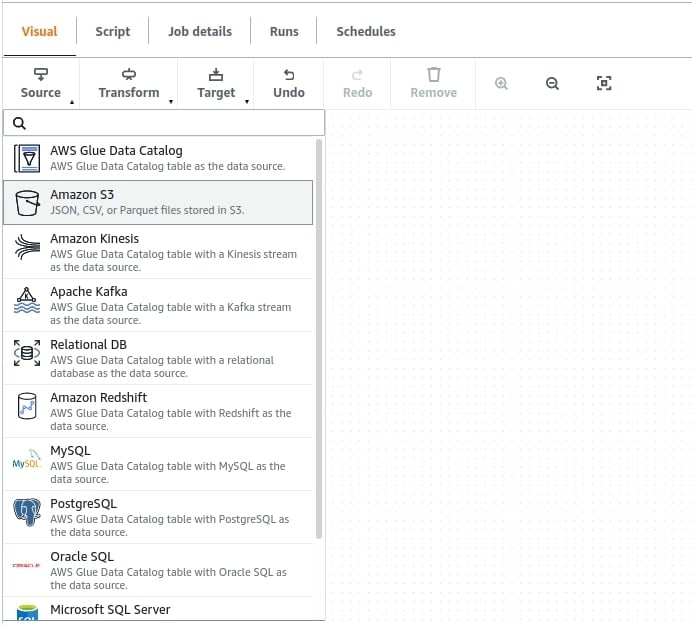Click 'table with Redshift as the' text
Screen dimensions: 692x625
229,413
